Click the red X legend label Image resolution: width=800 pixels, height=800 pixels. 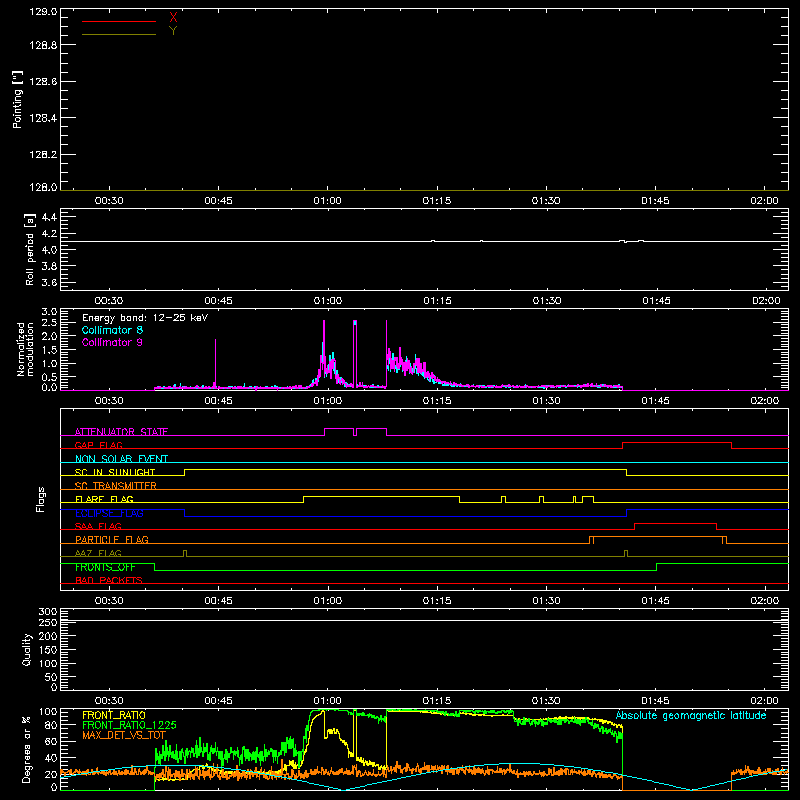(173, 18)
